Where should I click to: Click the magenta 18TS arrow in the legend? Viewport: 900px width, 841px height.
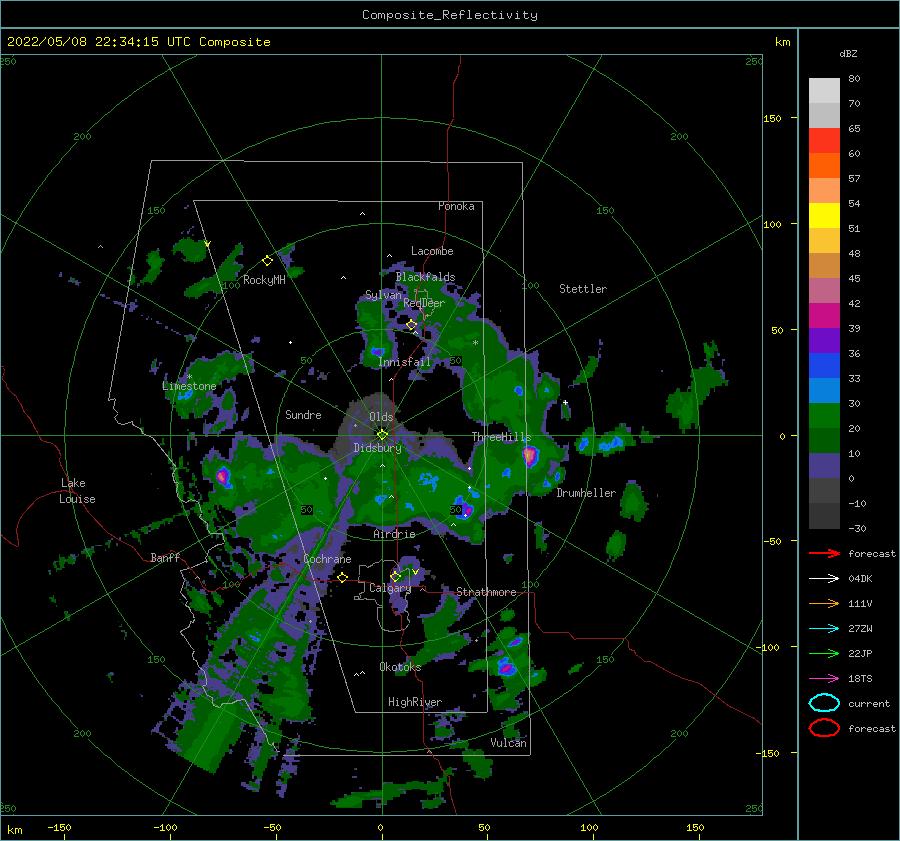[824, 679]
